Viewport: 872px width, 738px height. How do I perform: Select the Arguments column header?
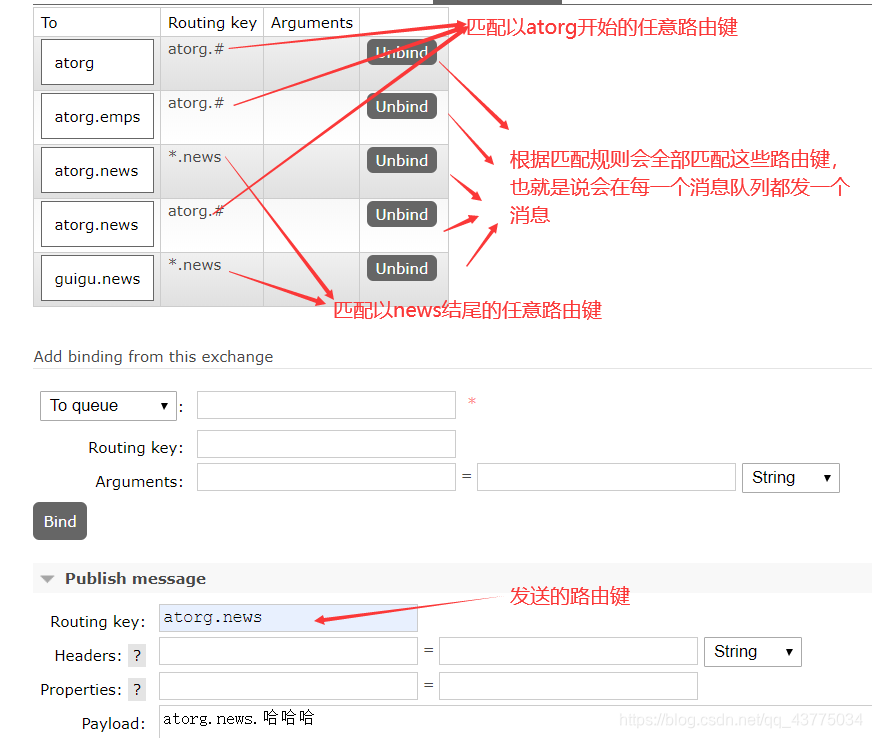click(x=311, y=23)
